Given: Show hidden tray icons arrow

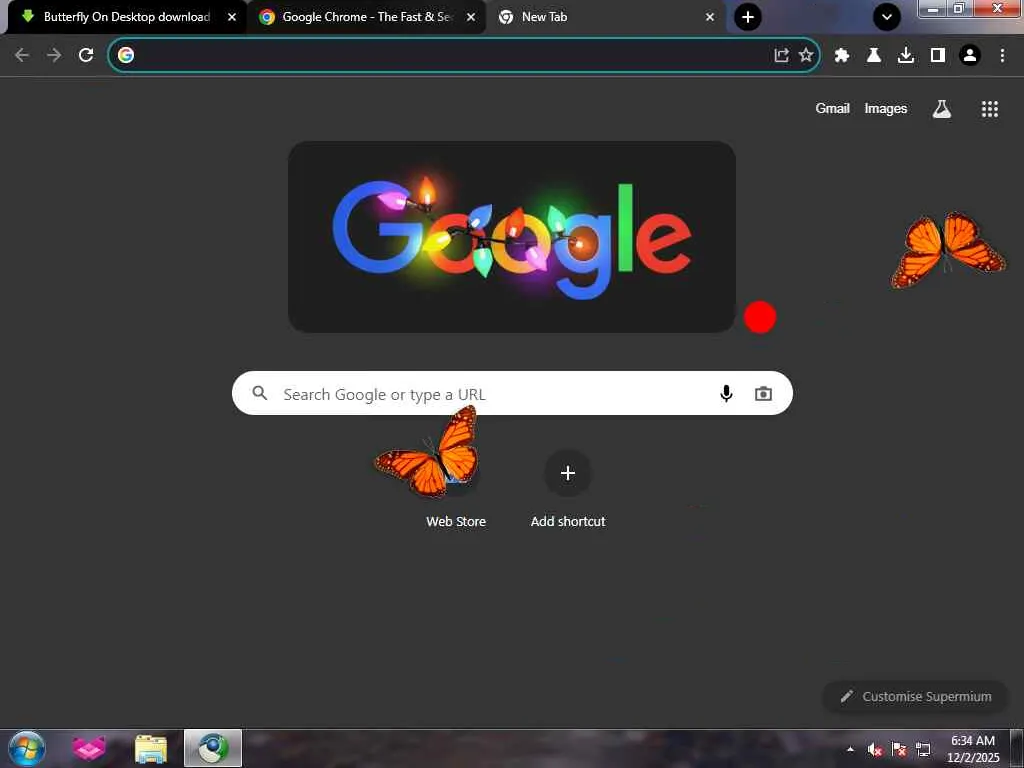Looking at the screenshot, I should (x=850, y=749).
